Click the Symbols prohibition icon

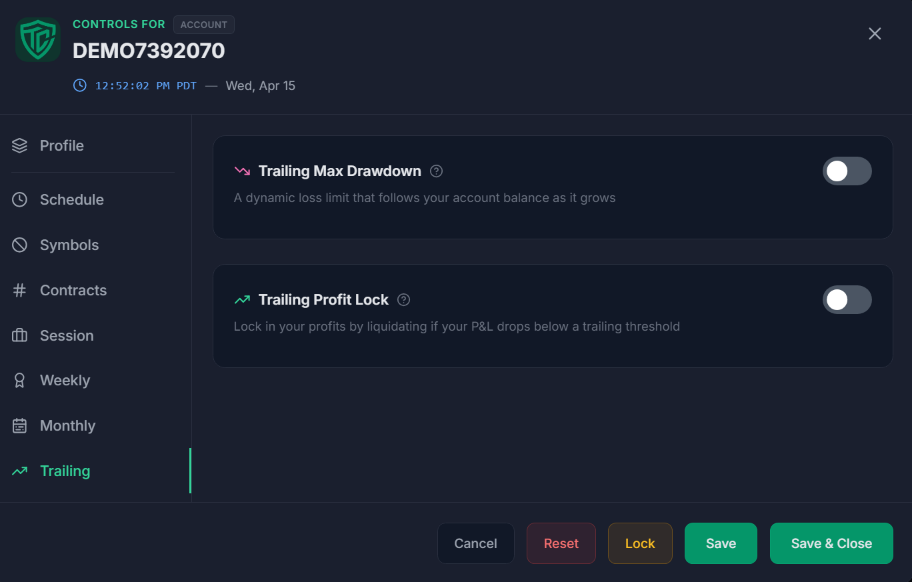pos(21,245)
